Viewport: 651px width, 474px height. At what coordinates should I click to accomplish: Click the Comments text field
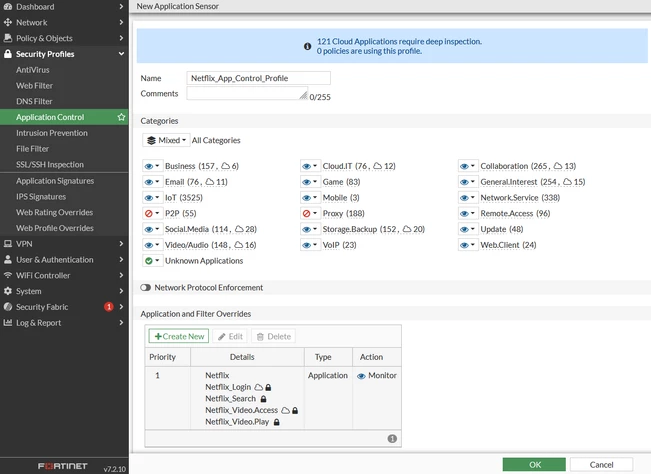(247, 93)
